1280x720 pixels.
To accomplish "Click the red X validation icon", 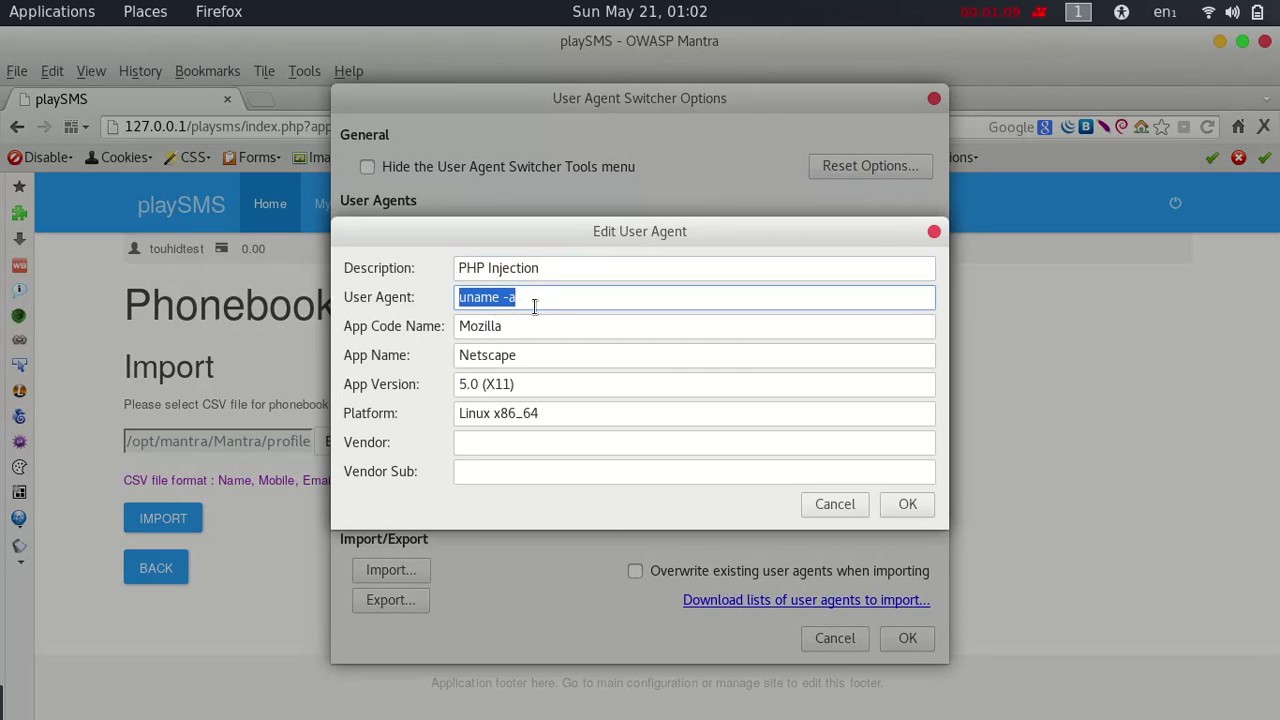I will (x=1239, y=157).
